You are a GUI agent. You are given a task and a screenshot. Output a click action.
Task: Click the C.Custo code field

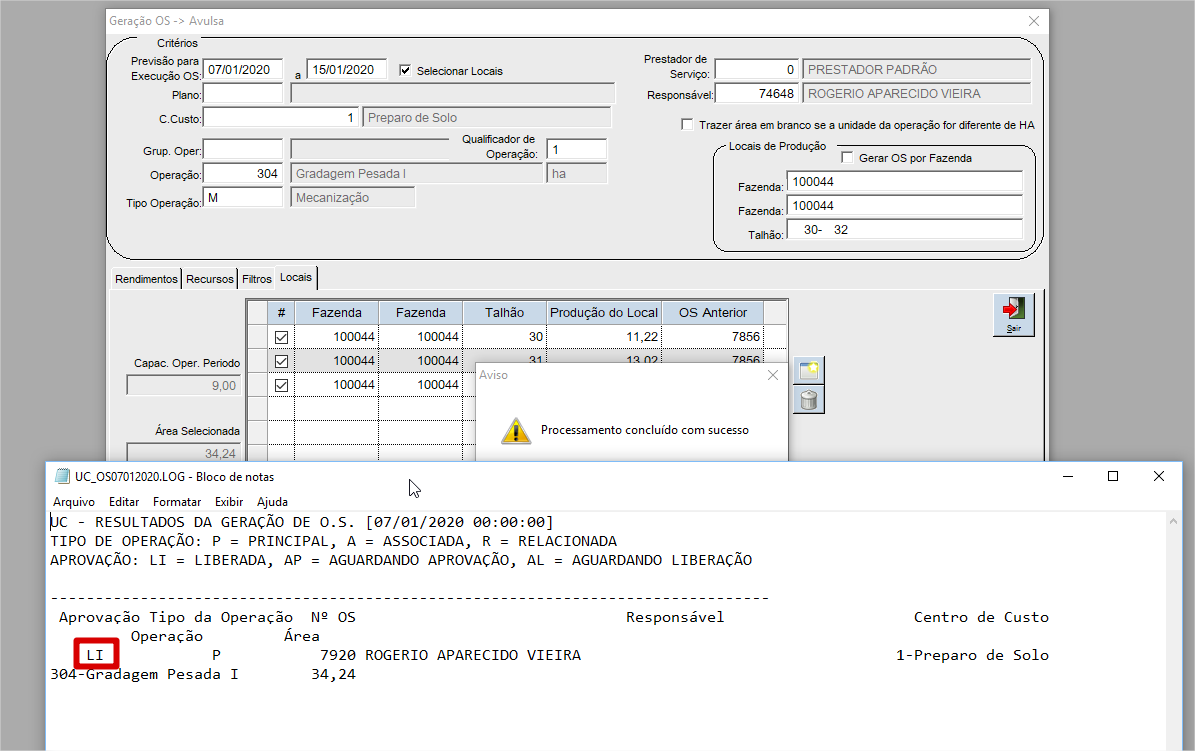280,117
